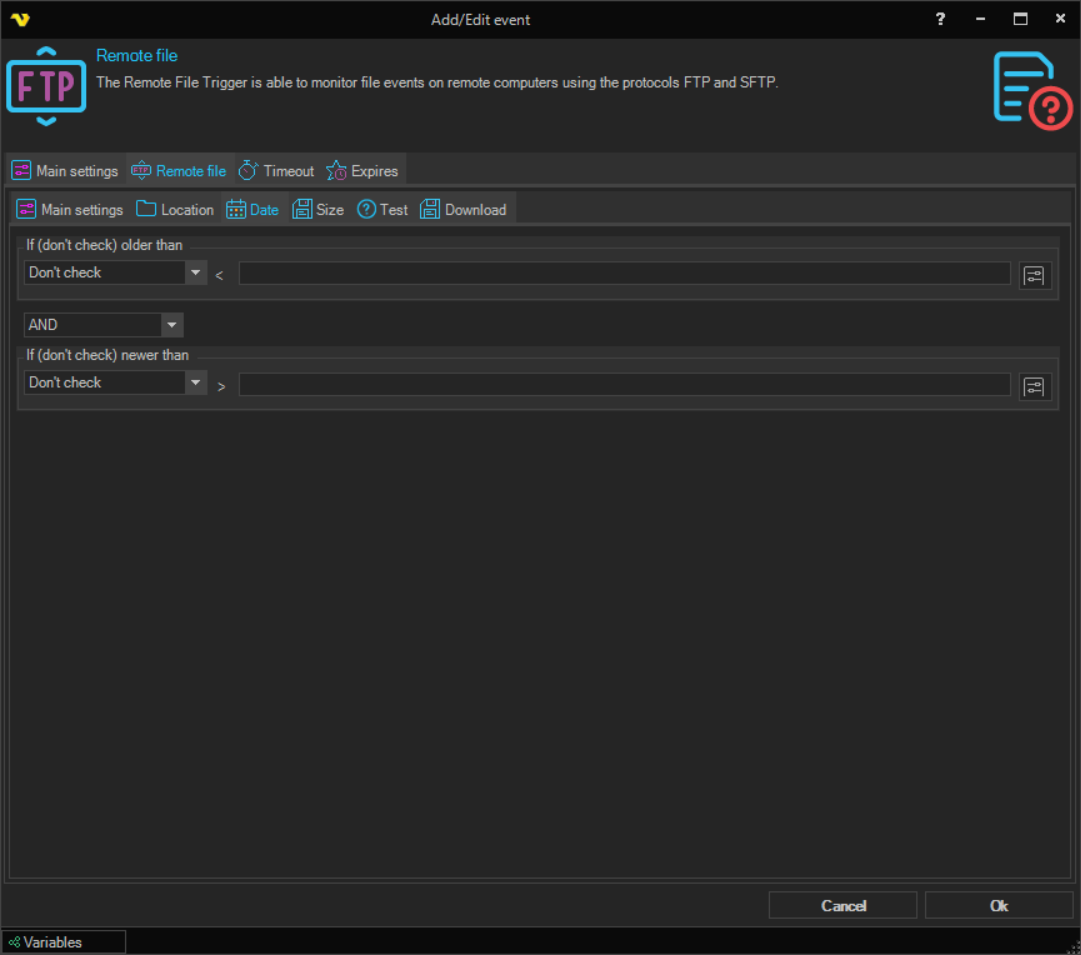Expand the older than Don't check dropdown
The height and width of the screenshot is (955, 1081).
click(195, 273)
